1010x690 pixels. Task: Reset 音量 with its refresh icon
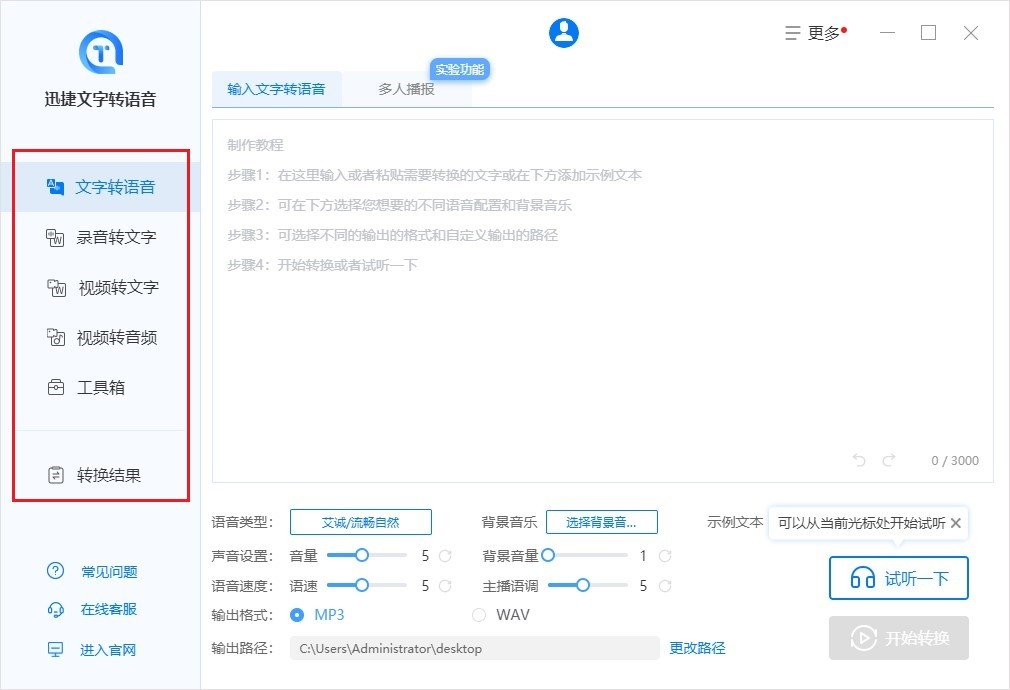[x=445, y=556]
